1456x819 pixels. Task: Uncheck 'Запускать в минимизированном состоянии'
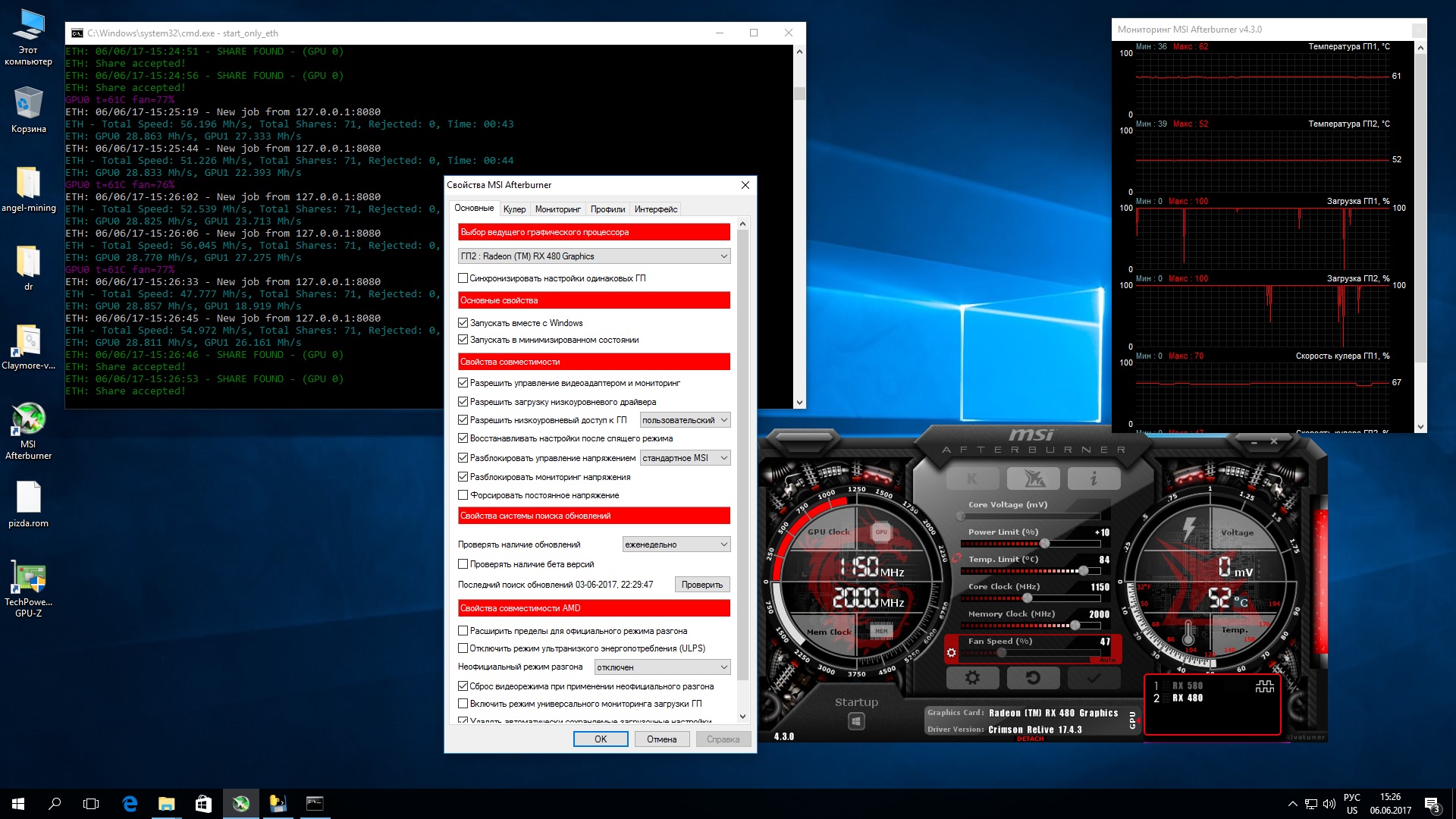[463, 340]
